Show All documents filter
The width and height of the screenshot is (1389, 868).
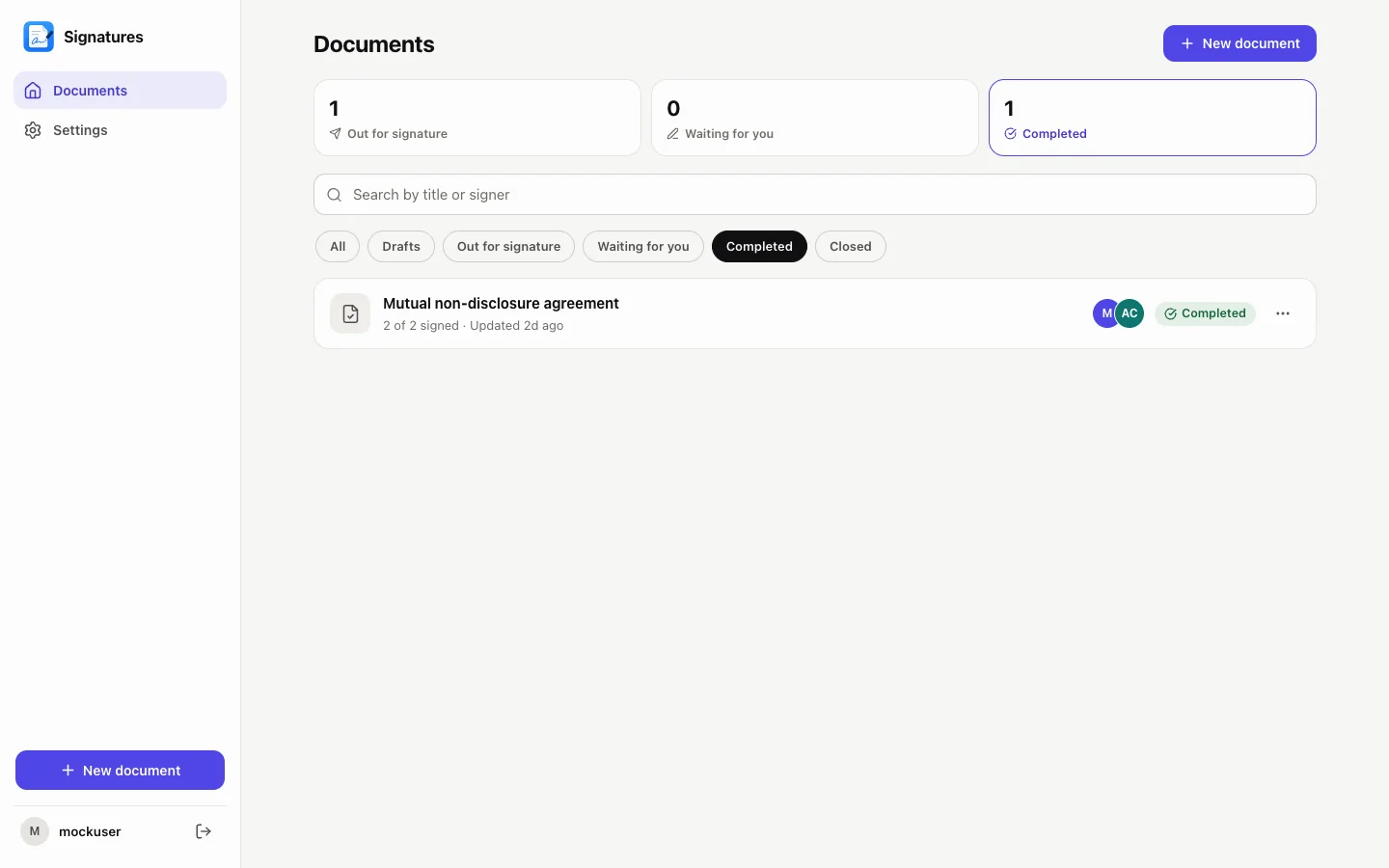[338, 247]
